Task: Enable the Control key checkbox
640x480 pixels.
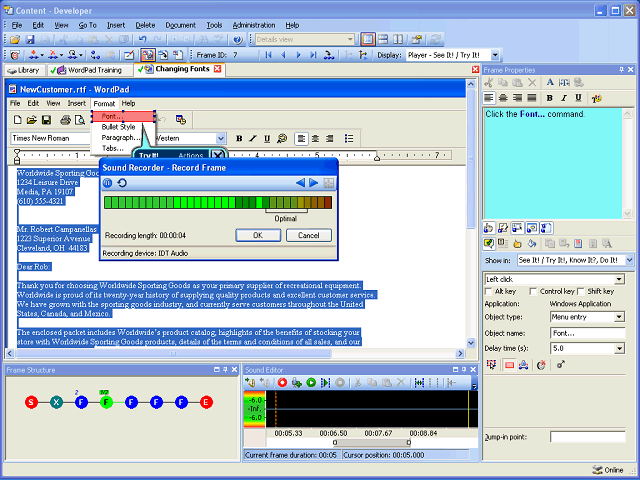Action: click(533, 291)
